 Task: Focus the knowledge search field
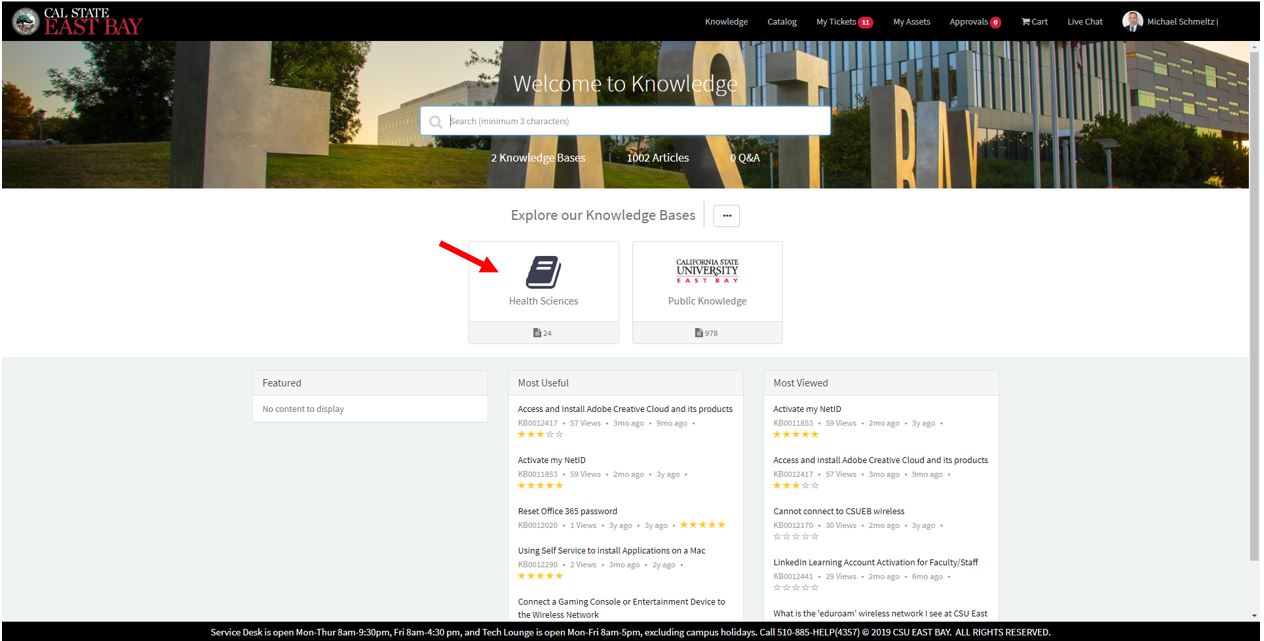pos(625,121)
